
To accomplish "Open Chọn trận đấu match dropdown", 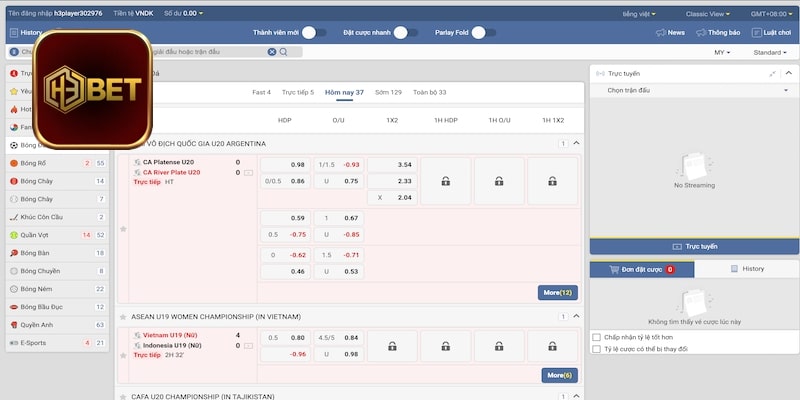I will [694, 90].
